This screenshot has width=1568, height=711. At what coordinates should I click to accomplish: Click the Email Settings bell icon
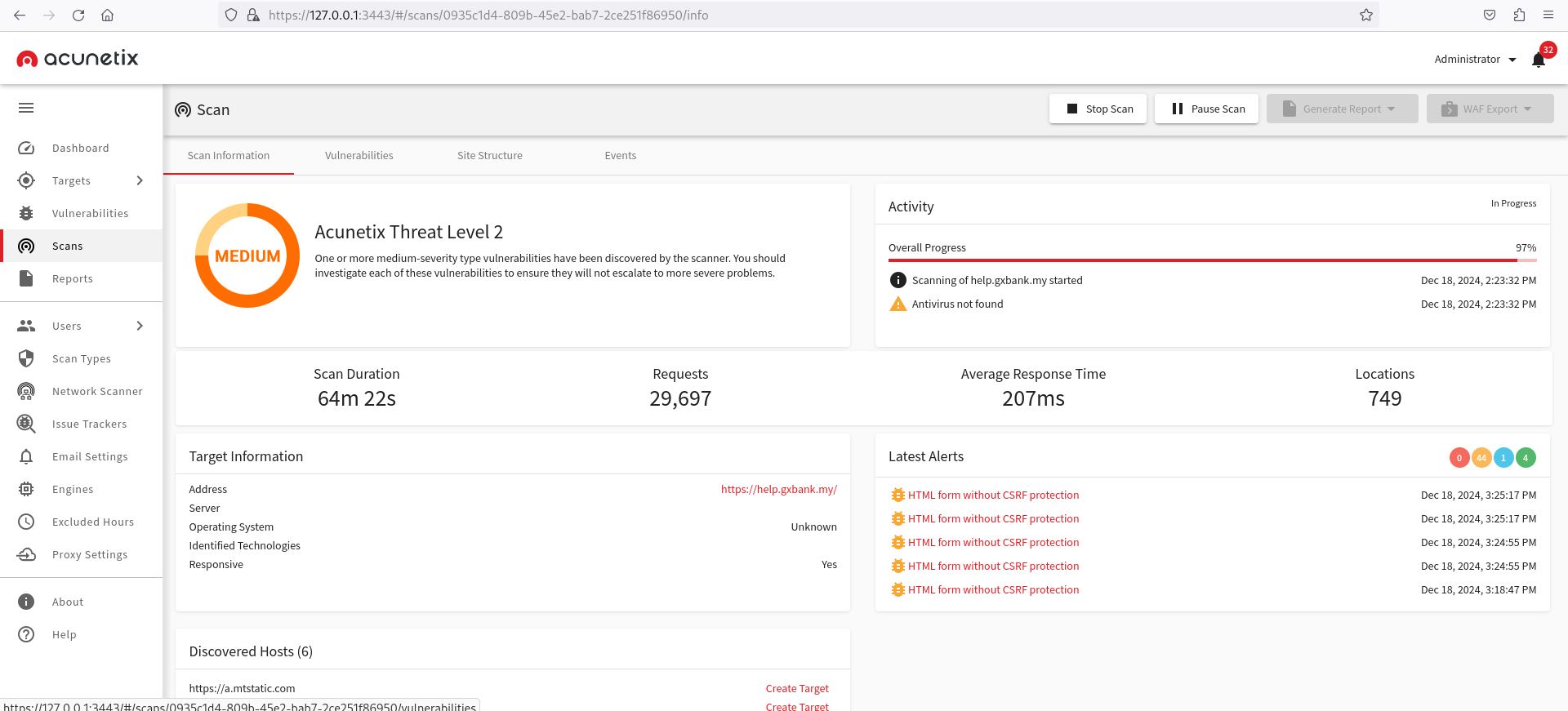point(26,456)
